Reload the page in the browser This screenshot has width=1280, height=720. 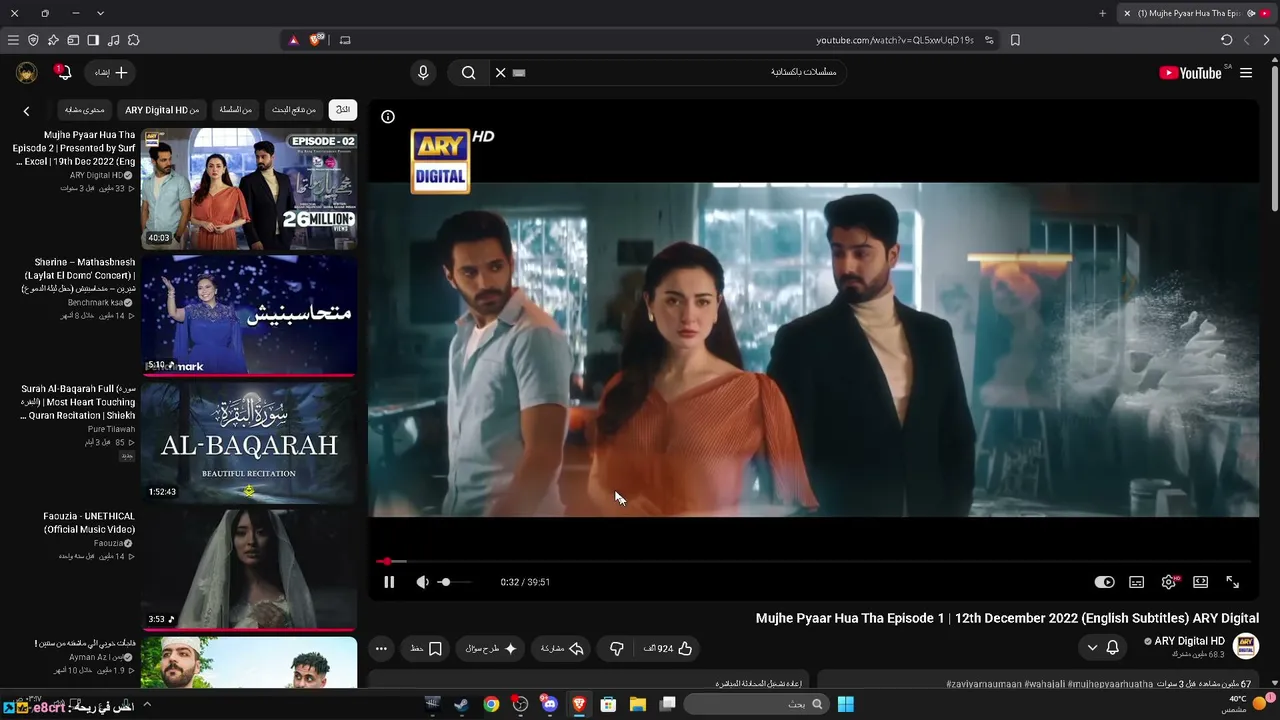1227,40
